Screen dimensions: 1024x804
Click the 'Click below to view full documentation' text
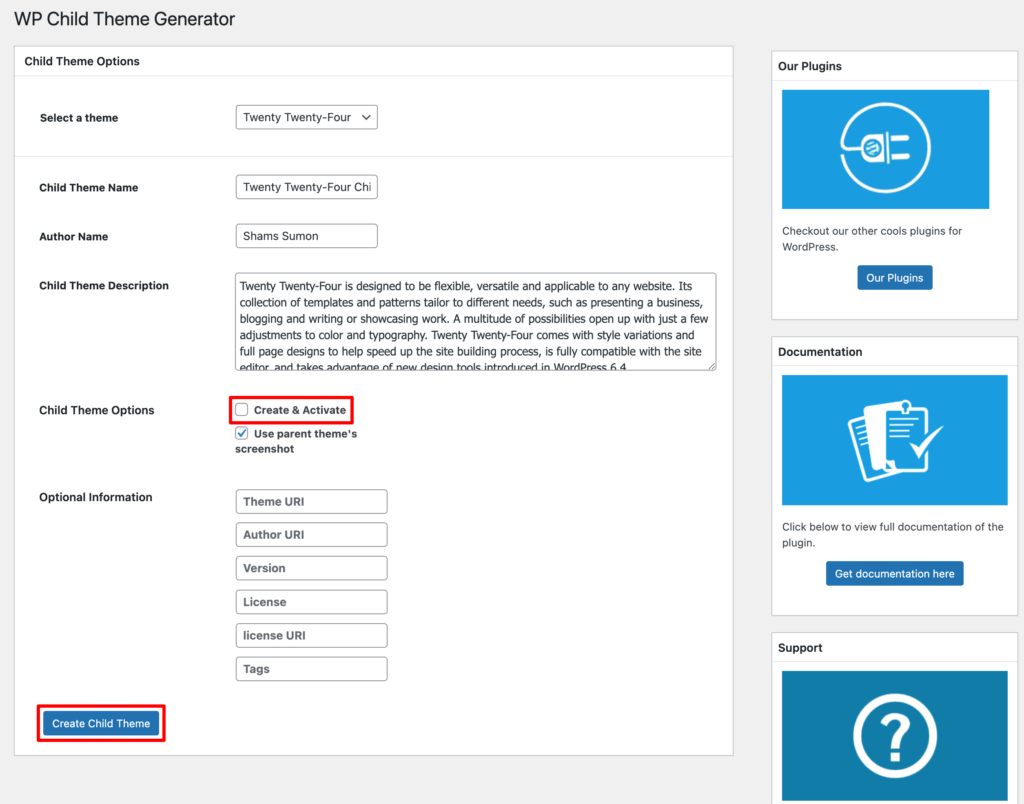tap(893, 535)
